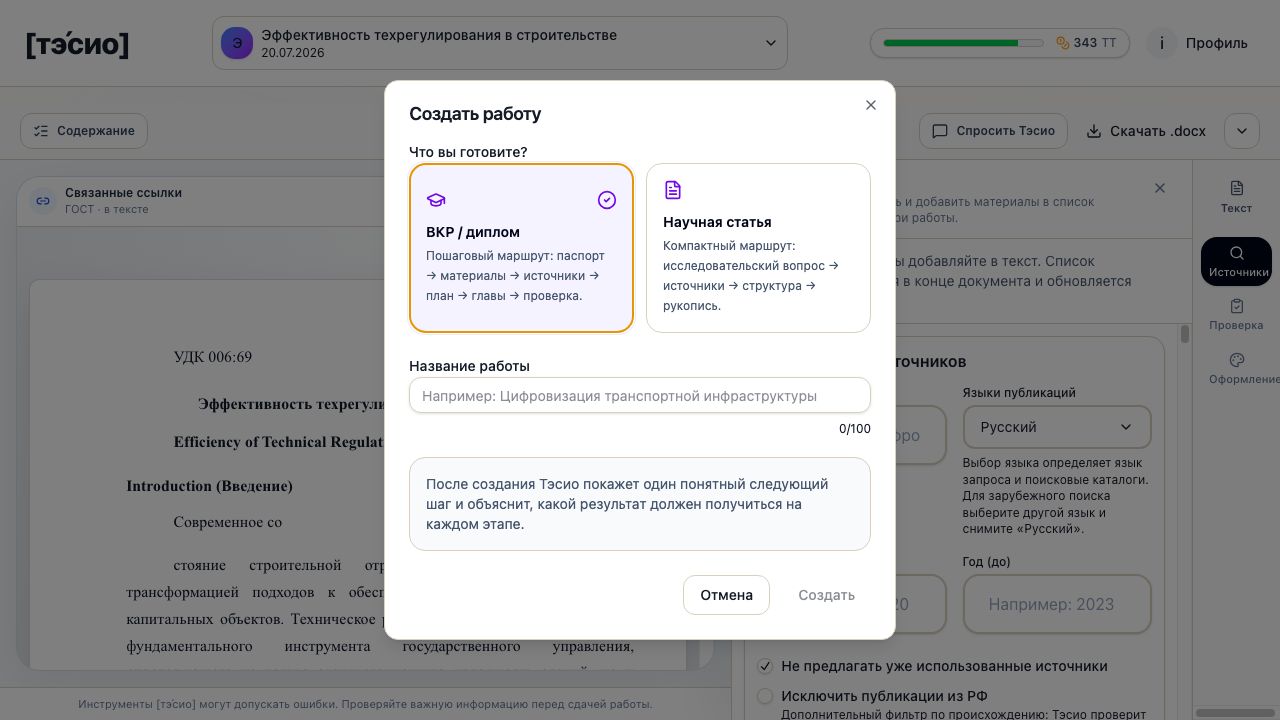The height and width of the screenshot is (720, 1280).
Task: Expand the project selector dropdown at top
Action: click(x=500, y=43)
